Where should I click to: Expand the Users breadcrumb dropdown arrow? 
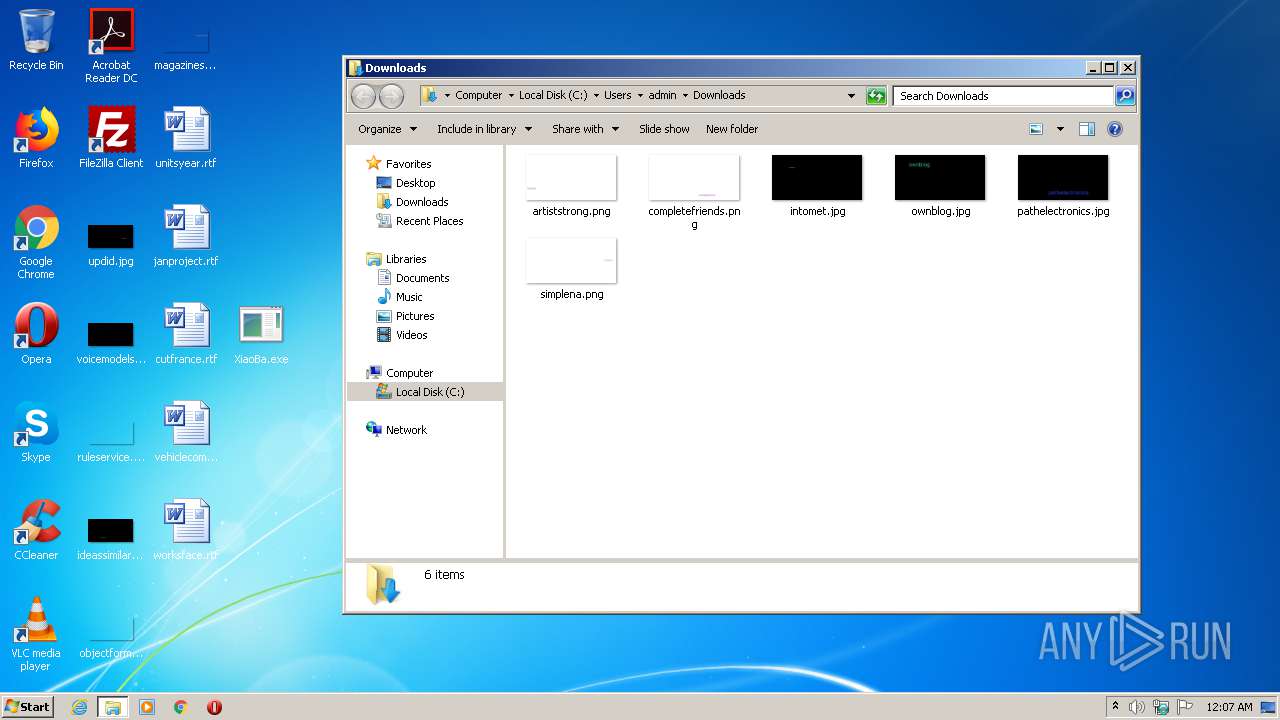click(x=640, y=96)
